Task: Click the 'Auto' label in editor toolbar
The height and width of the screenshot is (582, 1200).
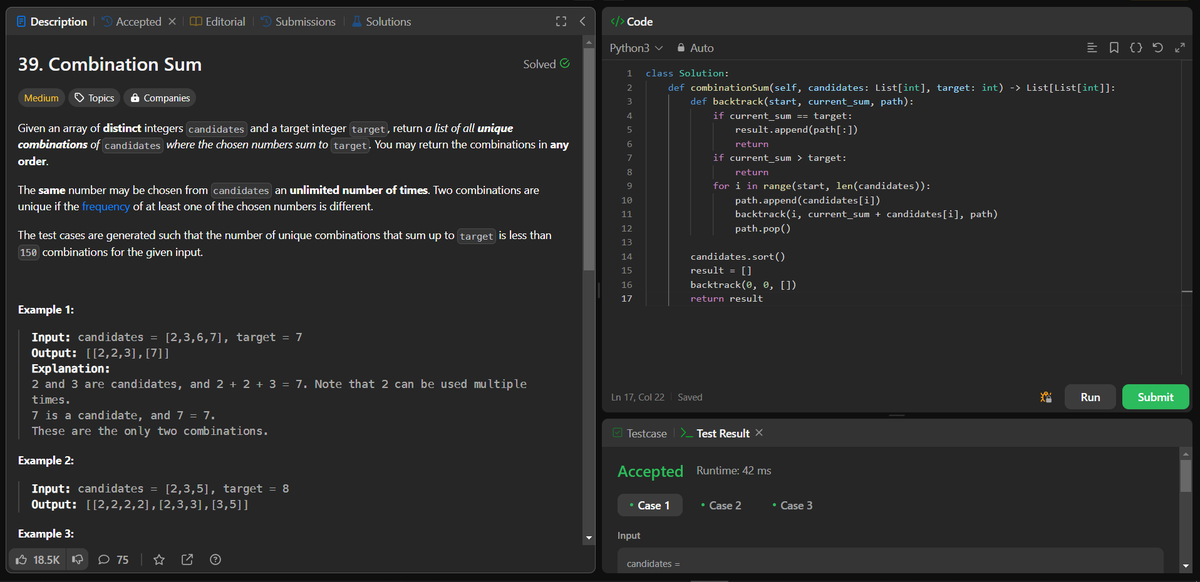Action: tap(701, 48)
